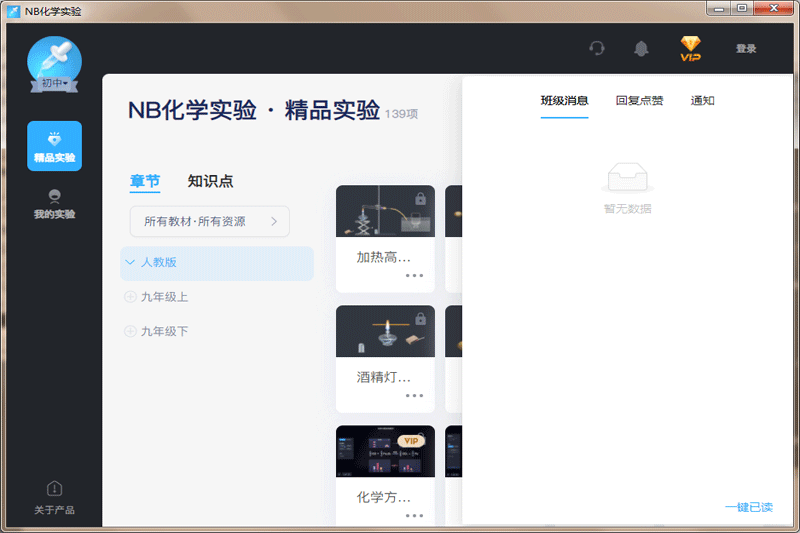This screenshot has width=800, height=533.
Task: Select the 知识点 tab
Action: click(210, 182)
